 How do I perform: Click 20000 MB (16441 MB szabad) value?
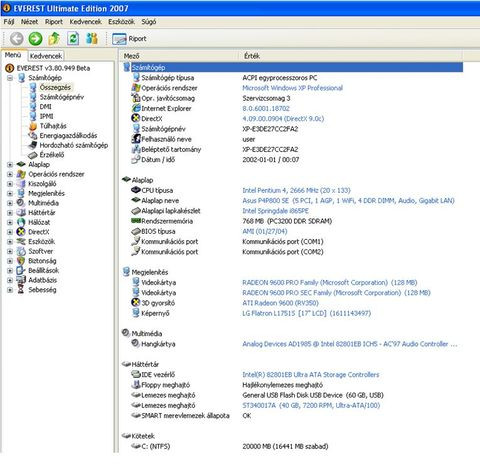(285, 446)
